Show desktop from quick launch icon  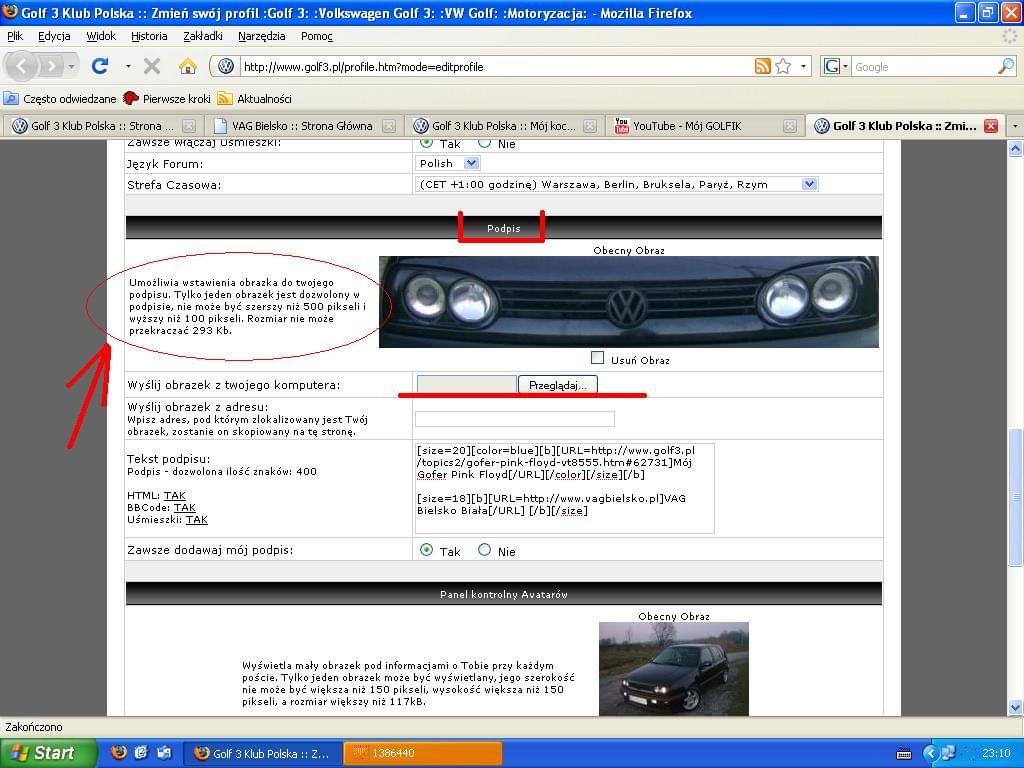tap(163, 753)
